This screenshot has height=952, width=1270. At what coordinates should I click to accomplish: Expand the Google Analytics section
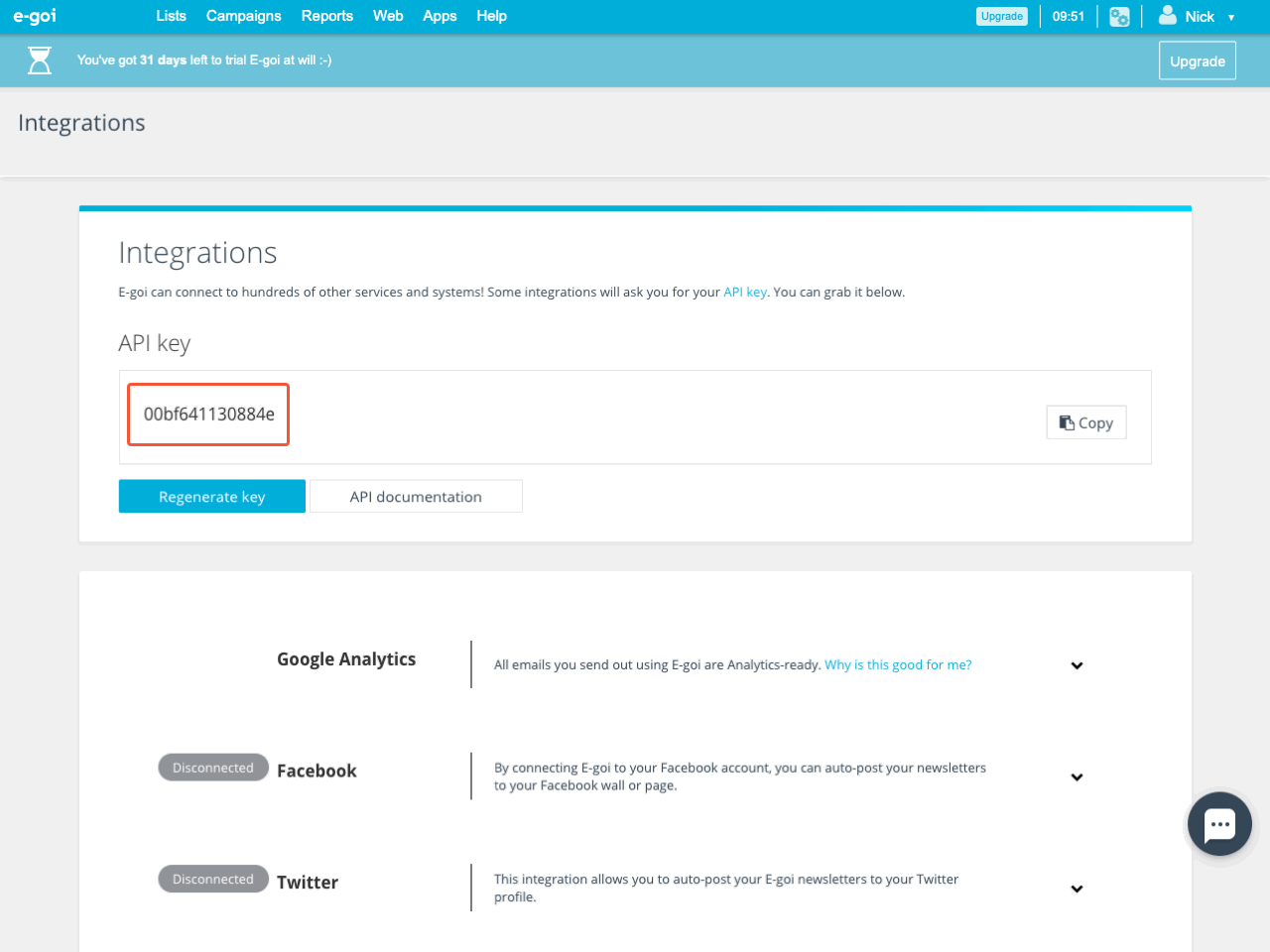tap(1077, 665)
